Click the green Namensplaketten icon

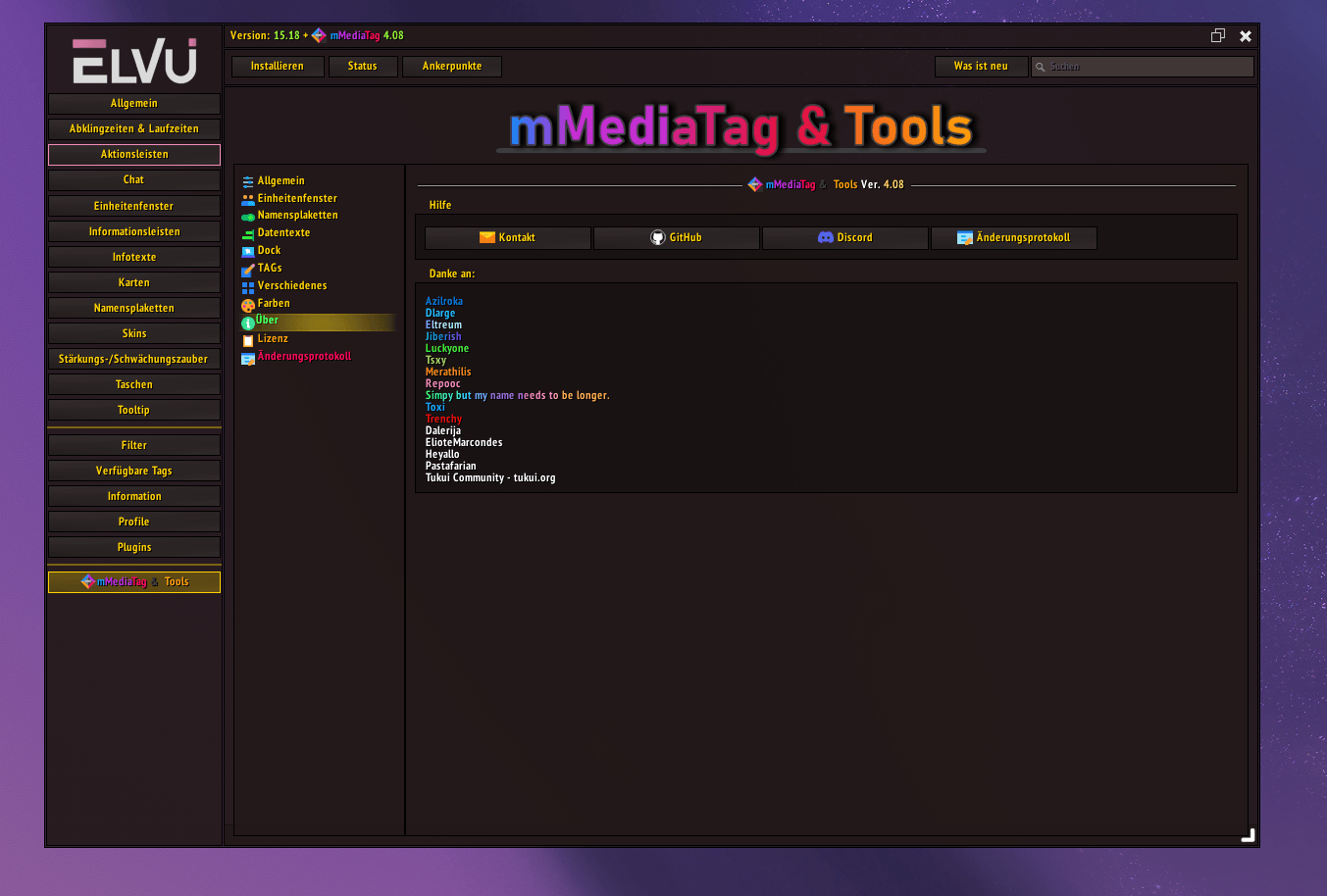point(248,217)
